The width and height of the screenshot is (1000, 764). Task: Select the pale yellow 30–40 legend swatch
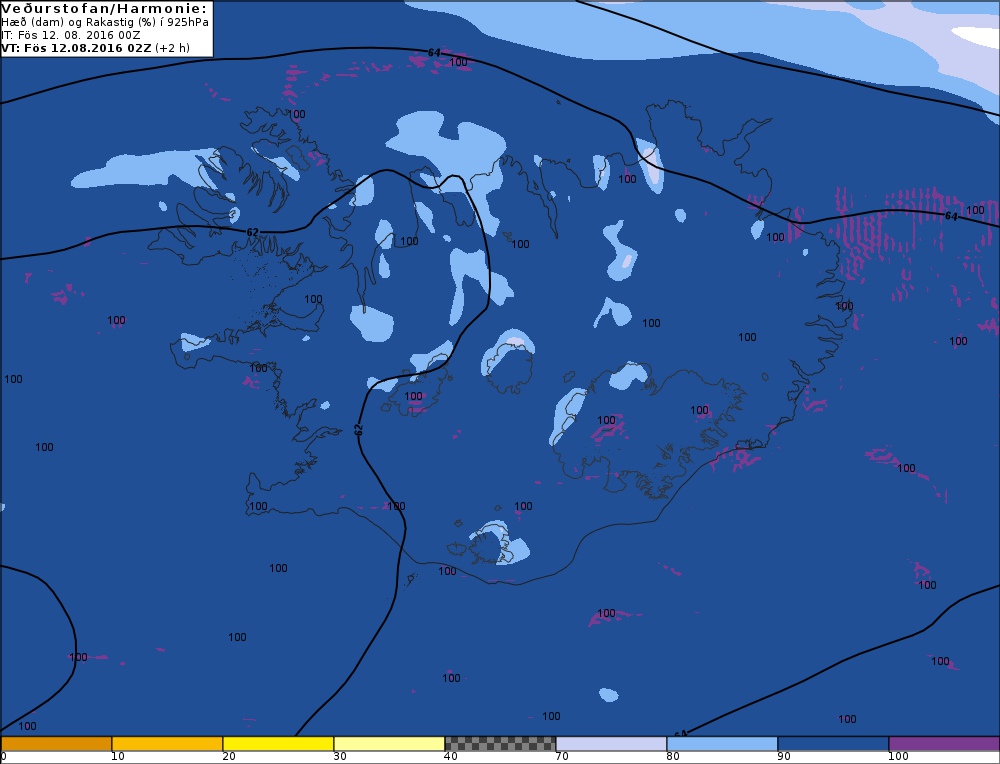(389, 744)
